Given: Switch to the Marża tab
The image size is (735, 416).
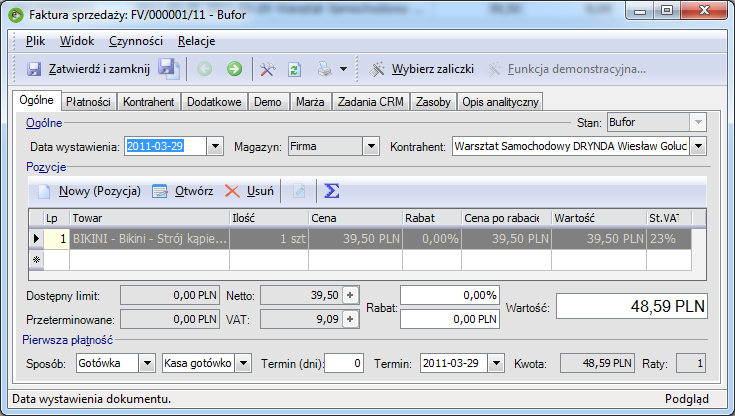Looking at the screenshot, I should [310, 102].
